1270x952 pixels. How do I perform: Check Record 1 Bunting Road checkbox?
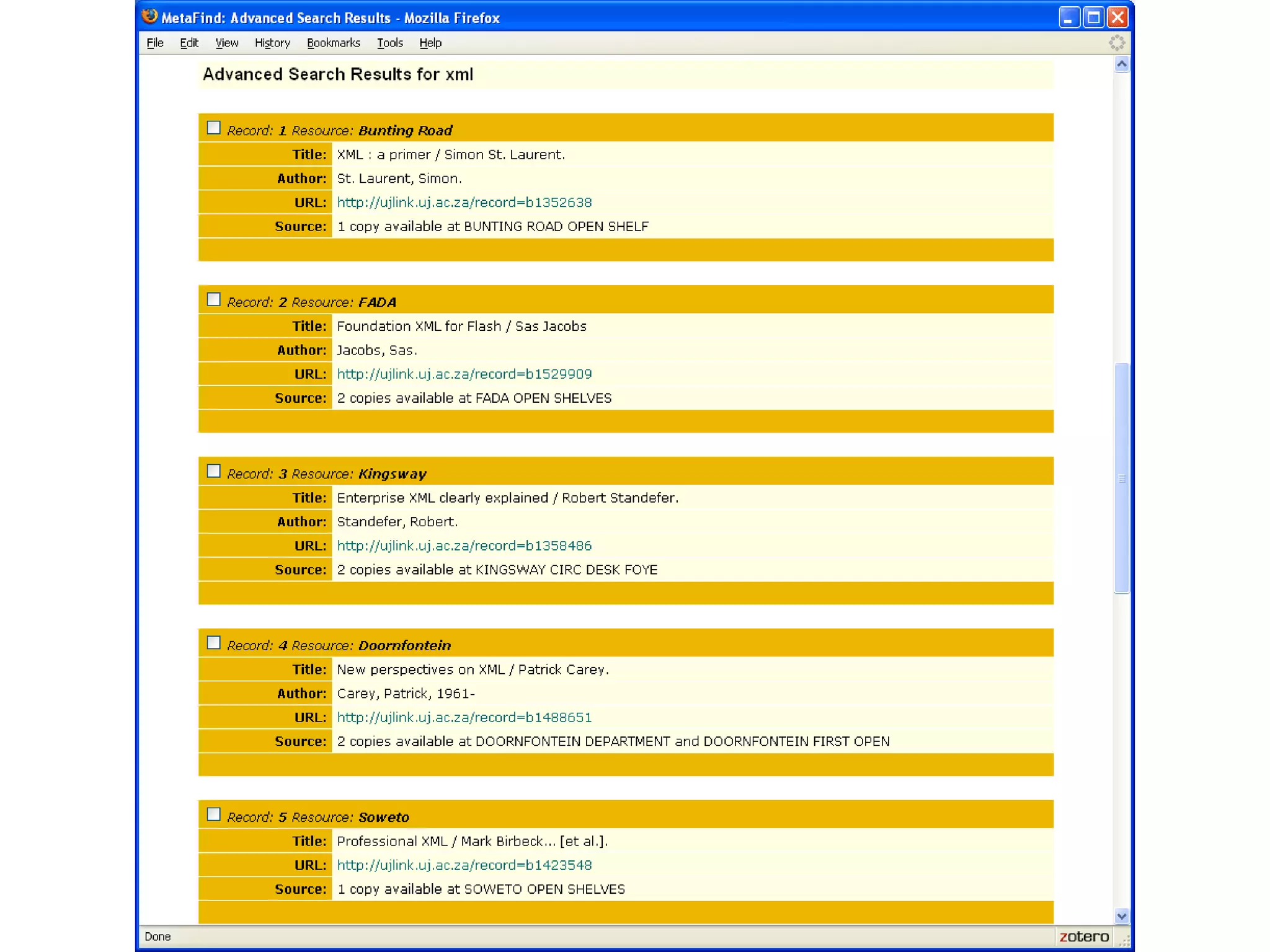[214, 128]
